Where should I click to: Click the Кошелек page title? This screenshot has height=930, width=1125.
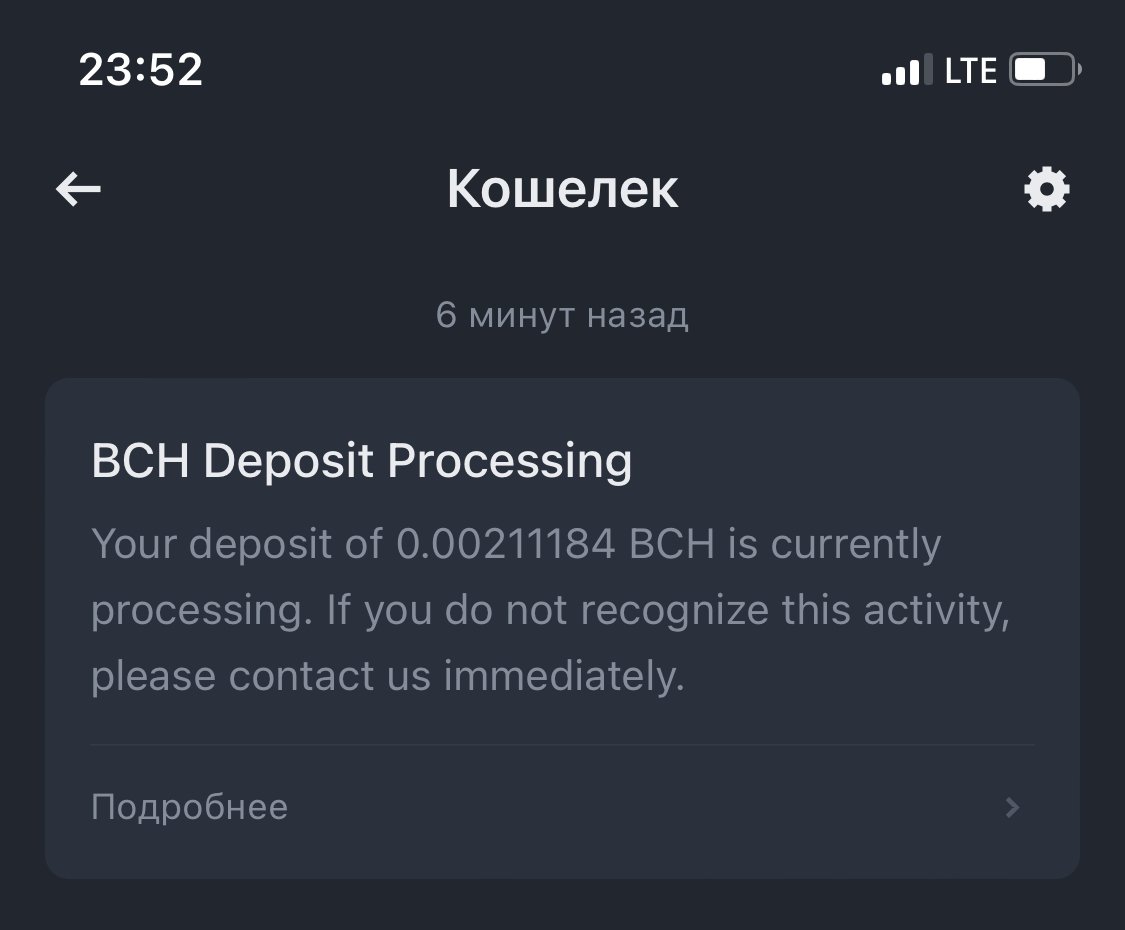[562, 189]
